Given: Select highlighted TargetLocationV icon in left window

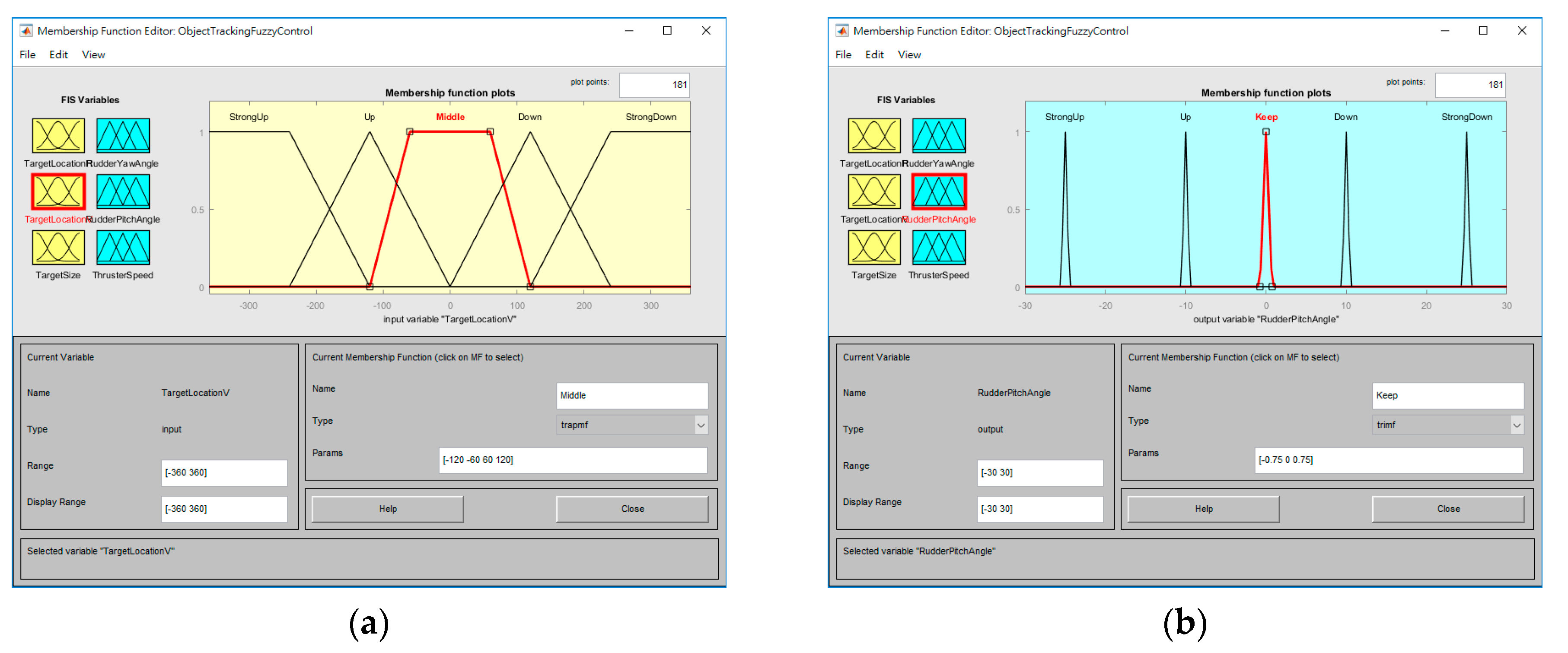Looking at the screenshot, I should [x=58, y=192].
